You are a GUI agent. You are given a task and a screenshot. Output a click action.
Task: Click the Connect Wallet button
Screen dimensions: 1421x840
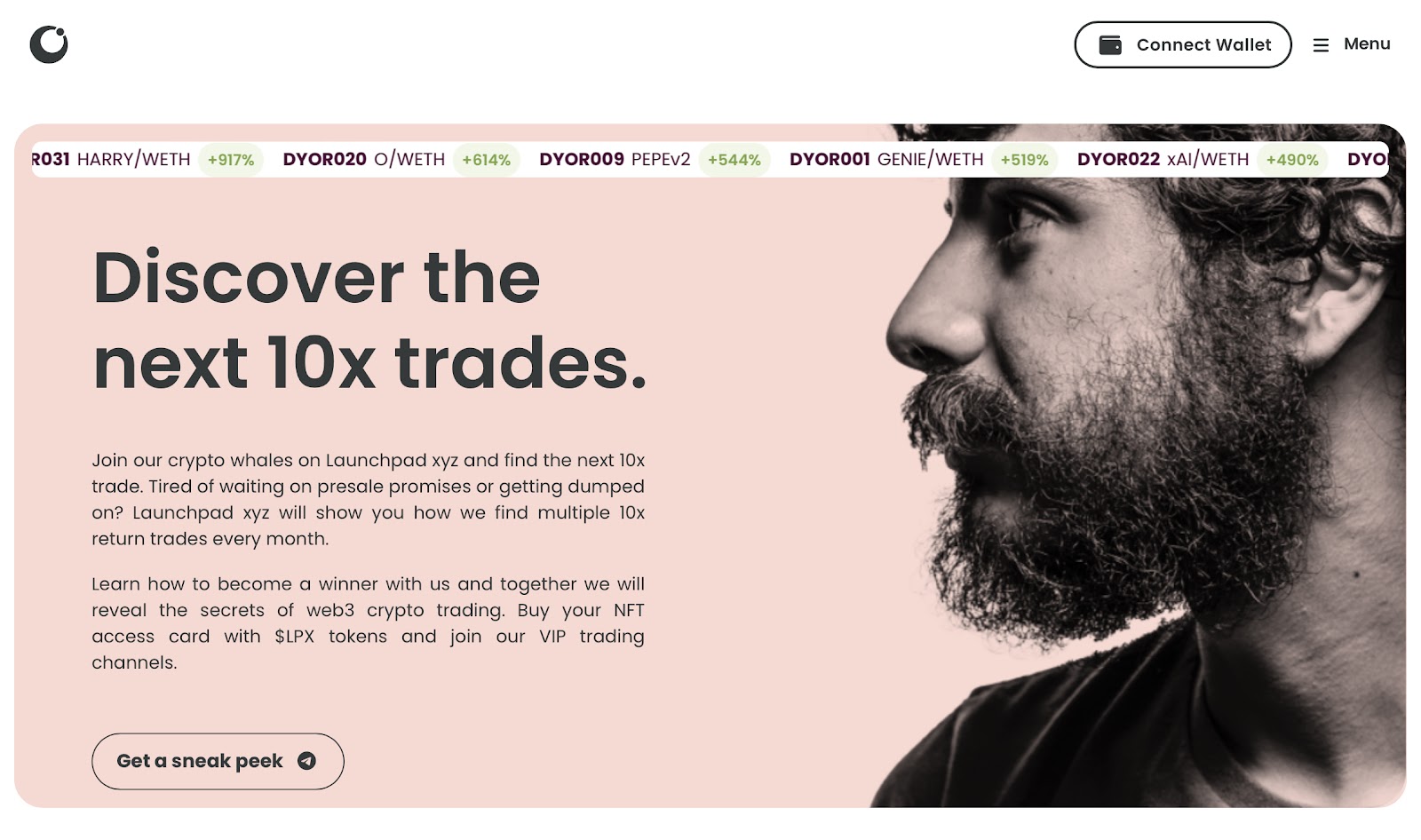click(x=1183, y=44)
